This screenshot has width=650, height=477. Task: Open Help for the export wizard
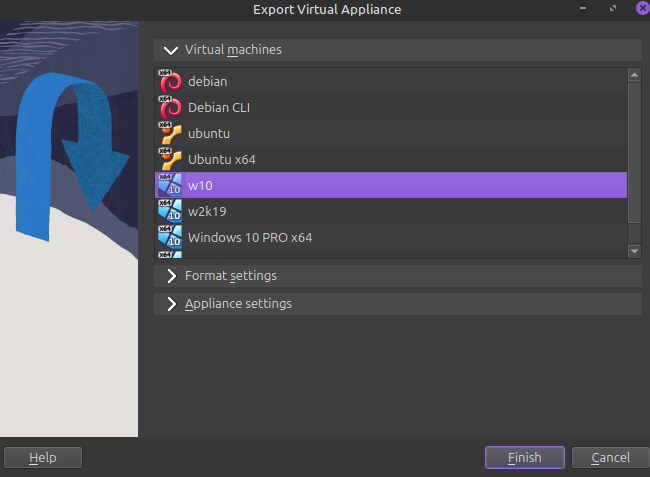42,458
